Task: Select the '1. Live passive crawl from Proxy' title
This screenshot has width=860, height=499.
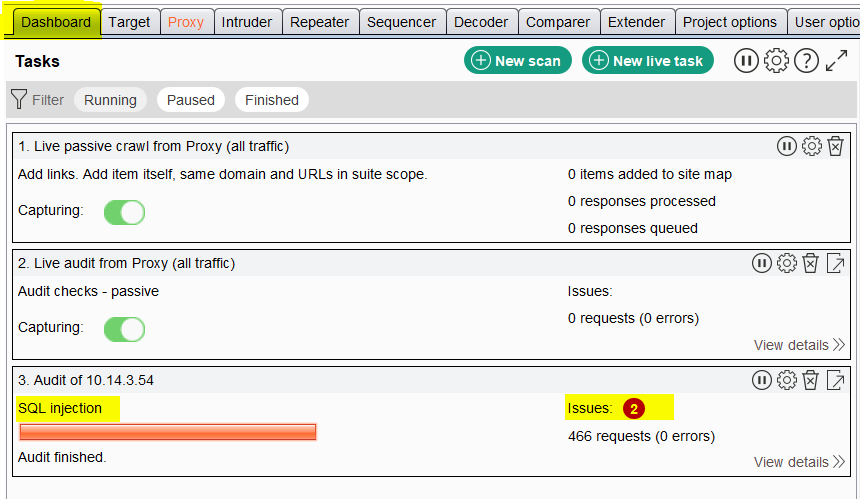Action: click(x=154, y=146)
